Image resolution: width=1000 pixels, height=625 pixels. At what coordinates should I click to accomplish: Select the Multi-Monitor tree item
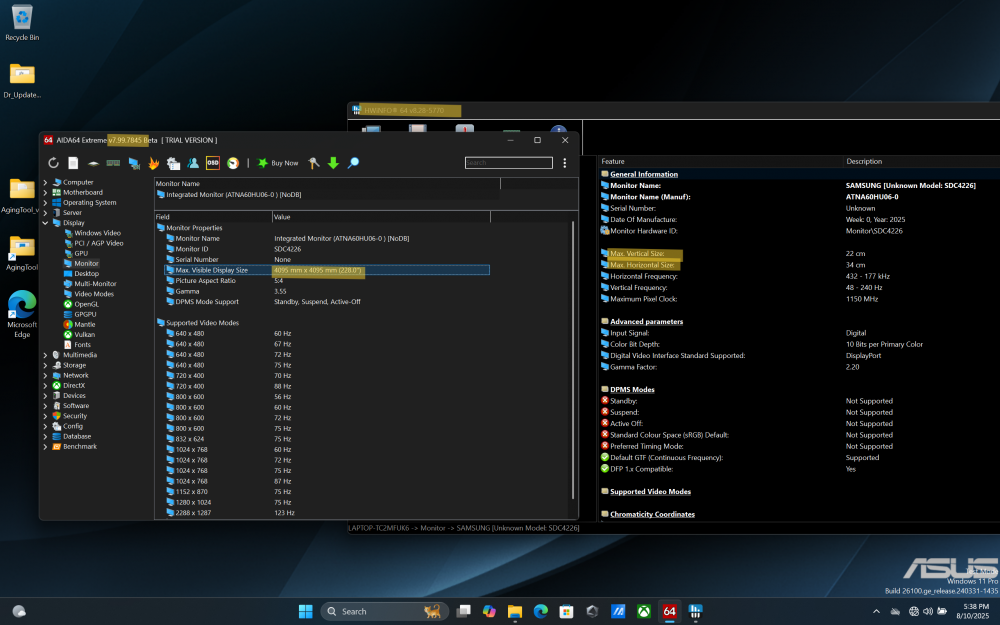[95, 284]
